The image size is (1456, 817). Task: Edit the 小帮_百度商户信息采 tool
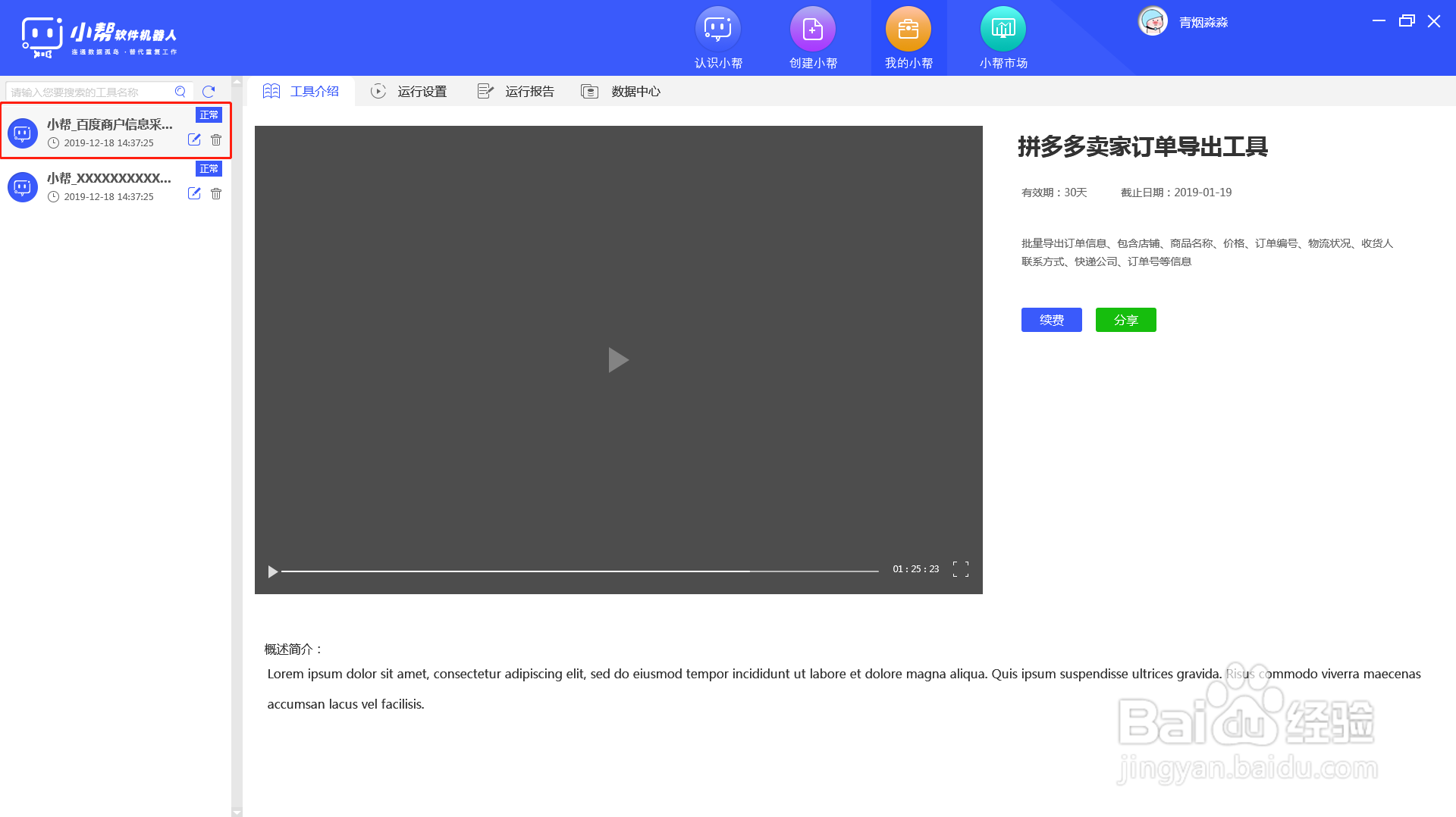(x=194, y=139)
